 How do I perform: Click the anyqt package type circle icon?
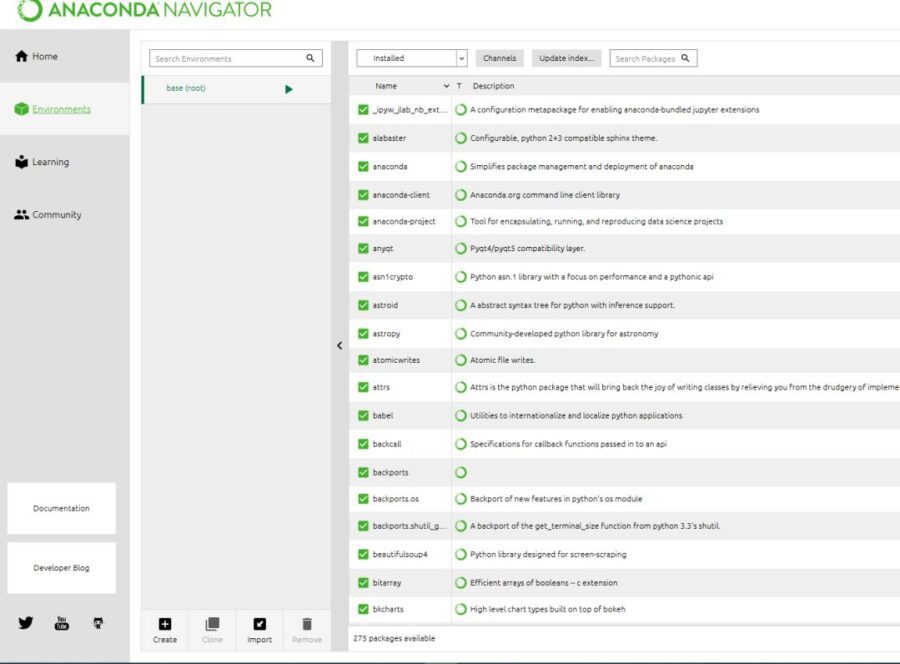pyautogui.click(x=460, y=248)
